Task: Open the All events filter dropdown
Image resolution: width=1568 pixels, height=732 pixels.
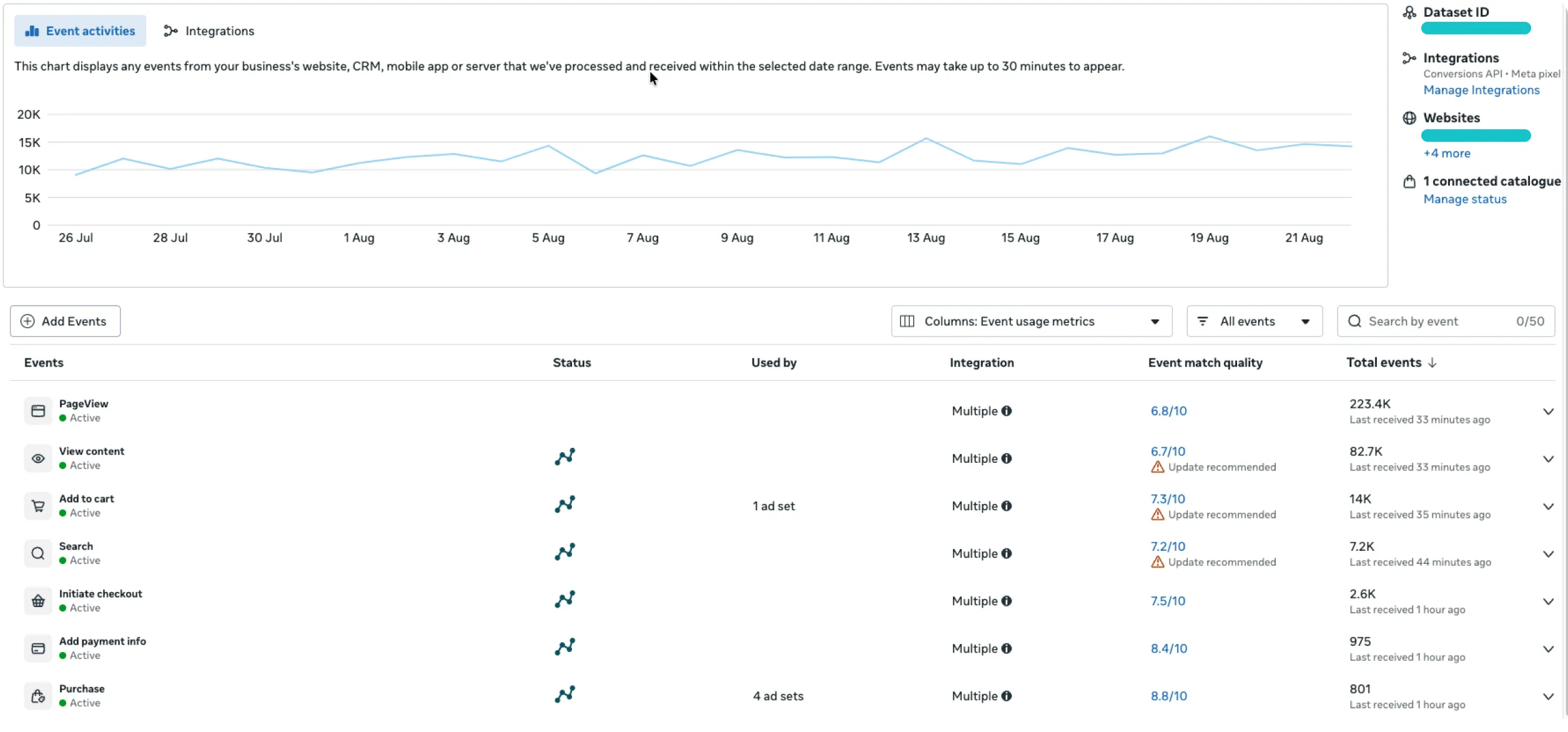Action: 1255,321
